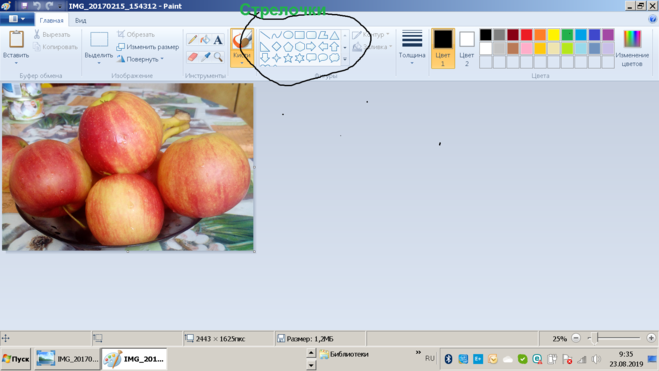The image size is (659, 371).
Task: Choose the rounded rectangle shape
Action: click(311, 35)
